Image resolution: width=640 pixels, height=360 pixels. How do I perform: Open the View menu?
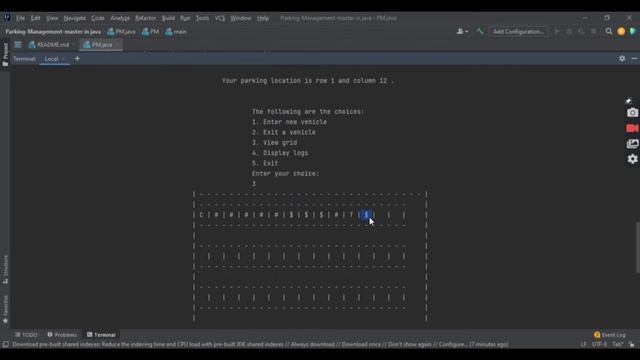coord(51,18)
